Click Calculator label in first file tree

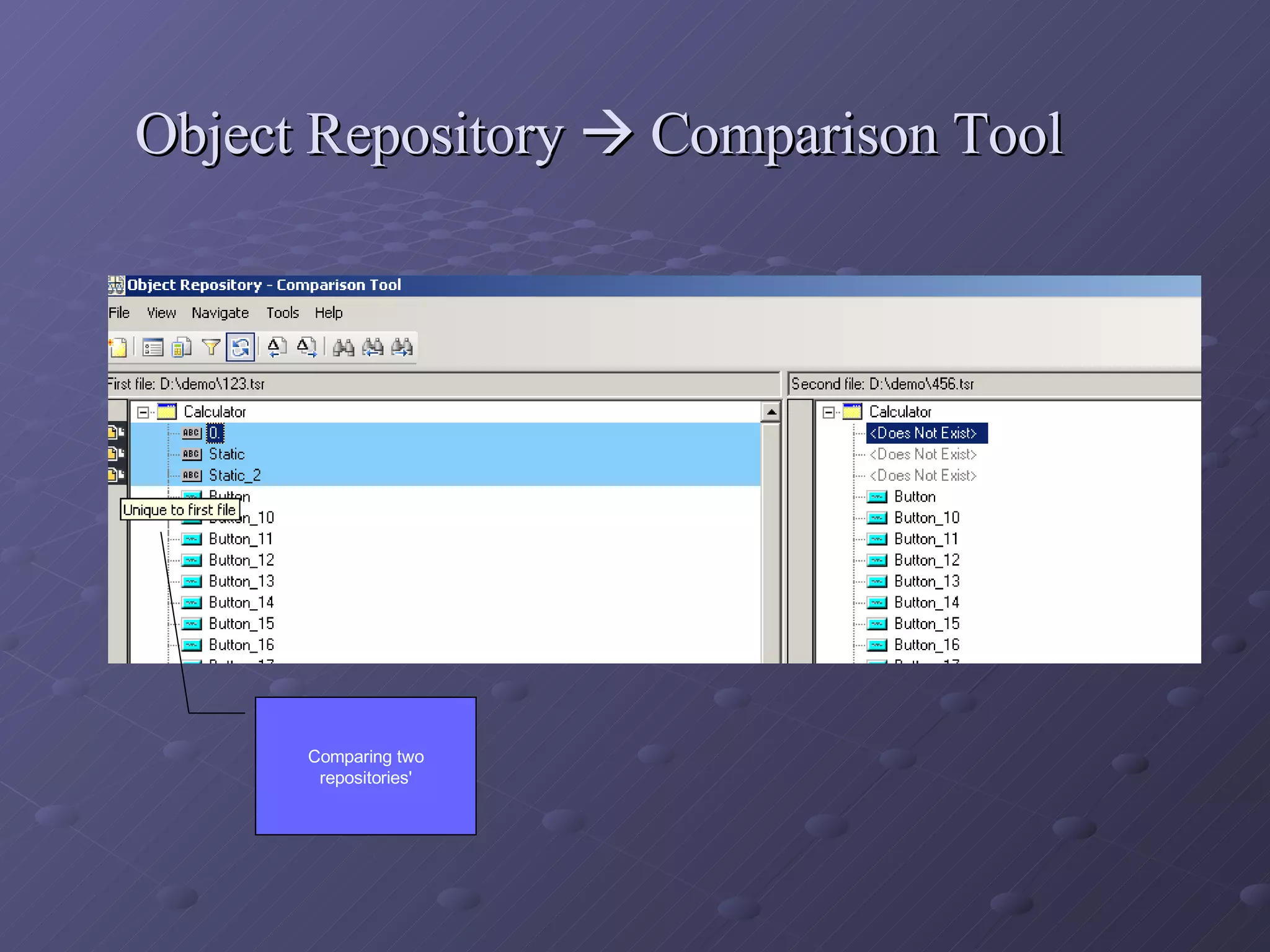215,412
